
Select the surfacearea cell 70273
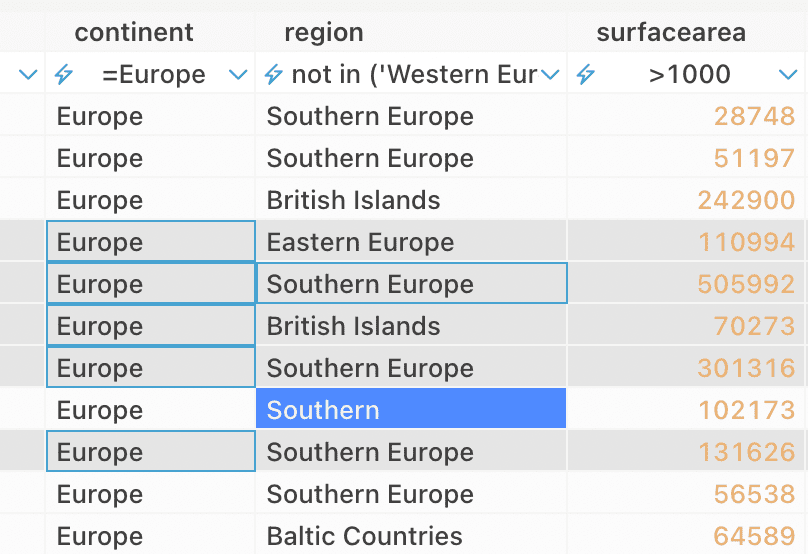coord(685,326)
